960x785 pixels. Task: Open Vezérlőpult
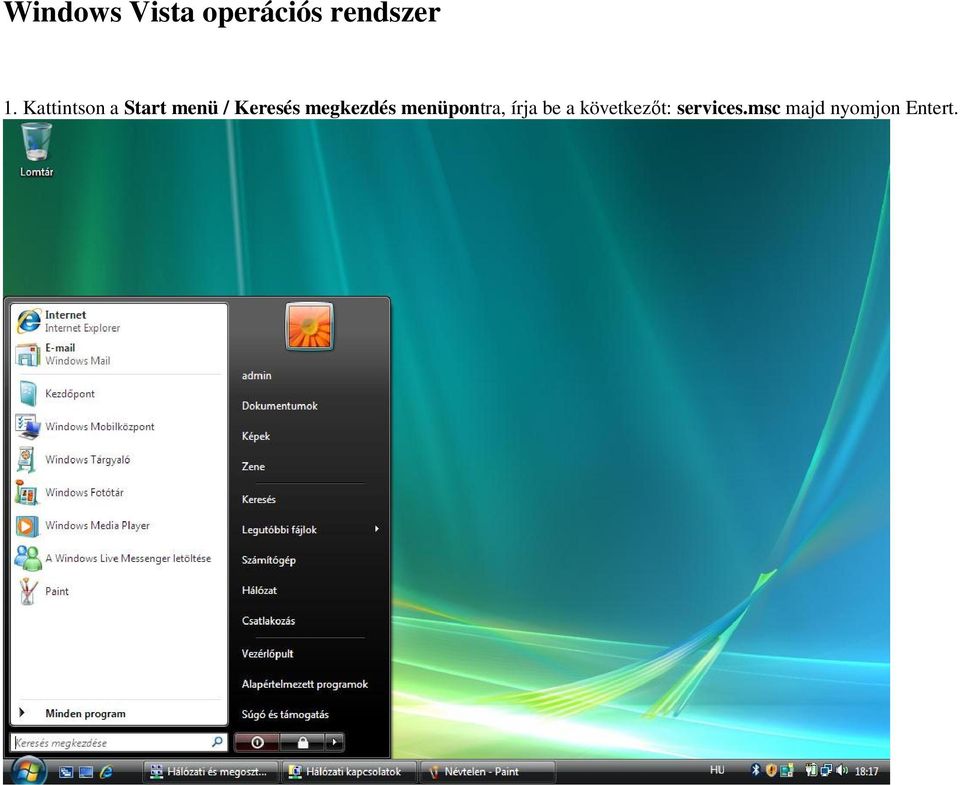(268, 654)
